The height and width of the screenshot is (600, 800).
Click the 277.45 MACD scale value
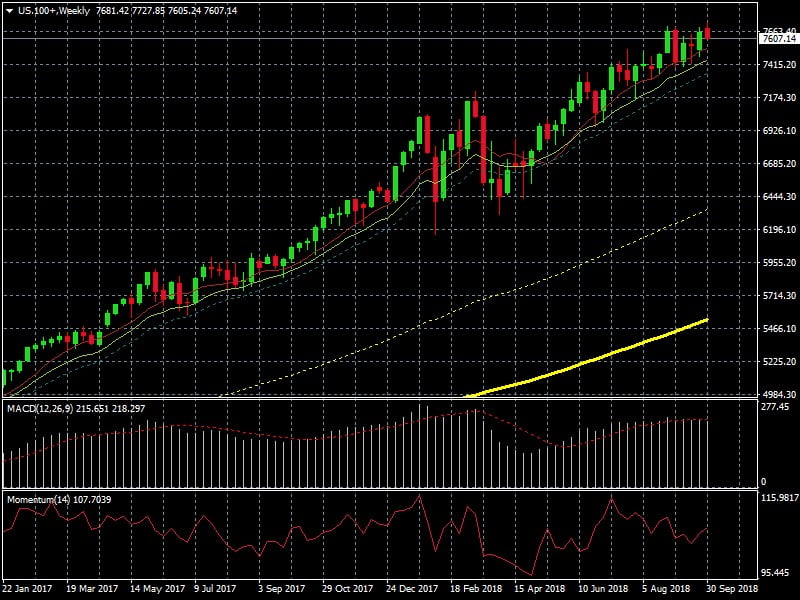coord(776,408)
